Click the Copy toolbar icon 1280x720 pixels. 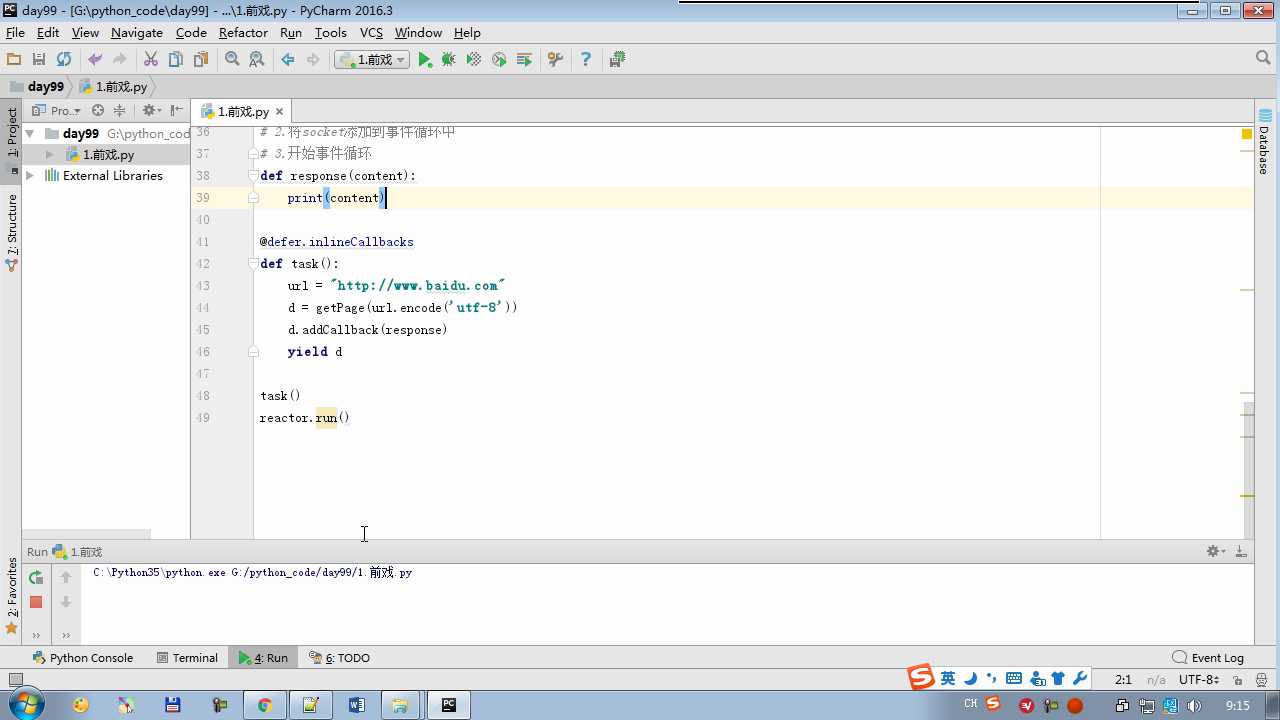coord(176,60)
